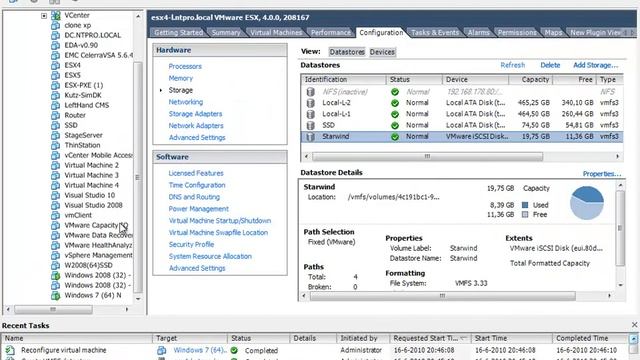Screen dimensions: 640x360
Task: Open Licensed Features page
Action: click(x=196, y=173)
